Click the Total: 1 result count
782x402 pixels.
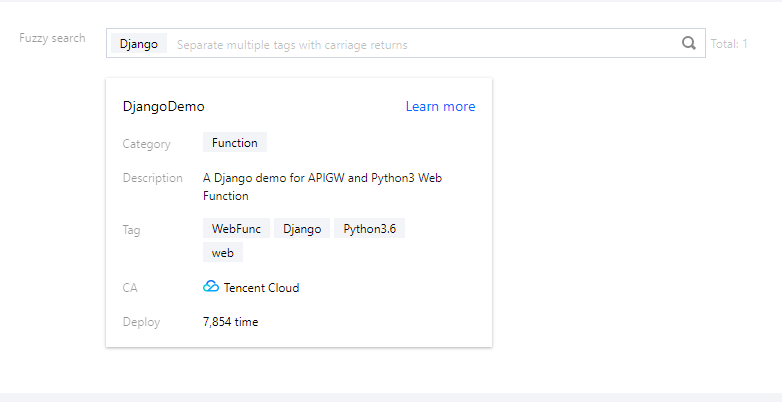729,44
